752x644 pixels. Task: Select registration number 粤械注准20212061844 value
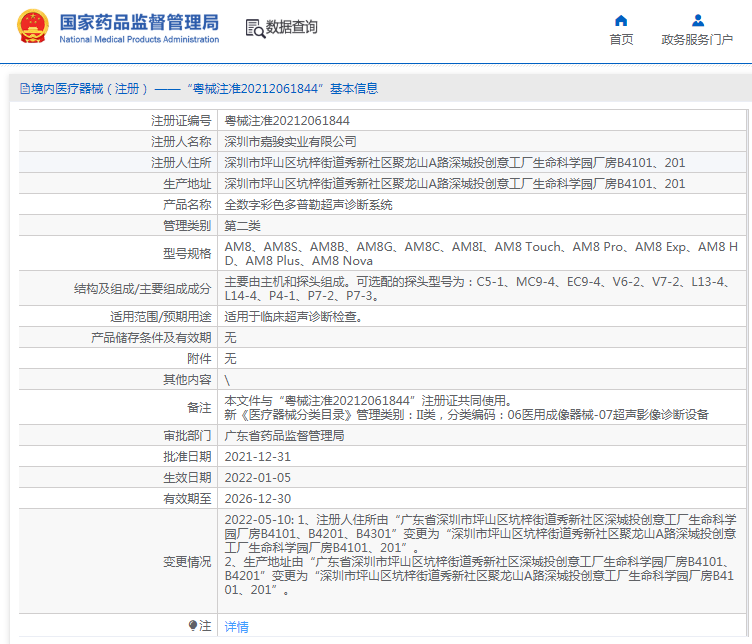tap(287, 121)
